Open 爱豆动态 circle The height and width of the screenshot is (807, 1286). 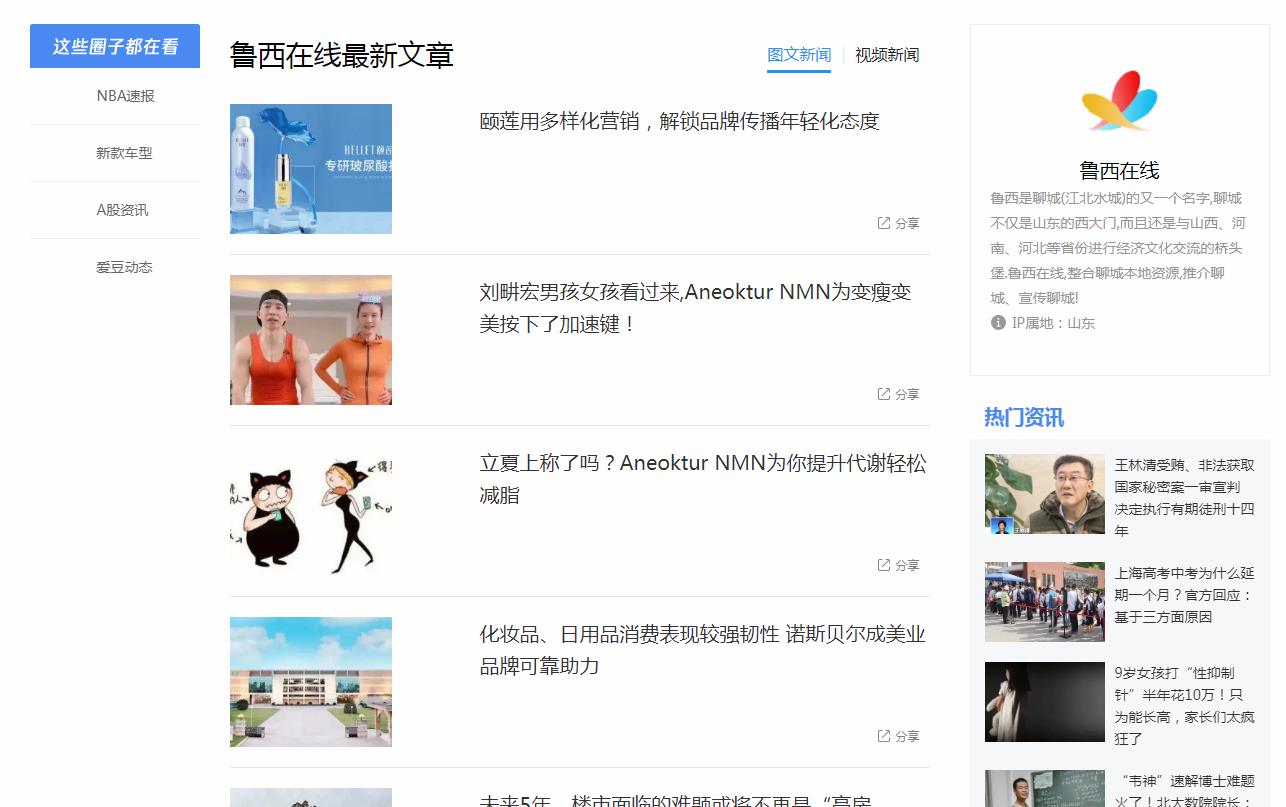click(x=124, y=267)
